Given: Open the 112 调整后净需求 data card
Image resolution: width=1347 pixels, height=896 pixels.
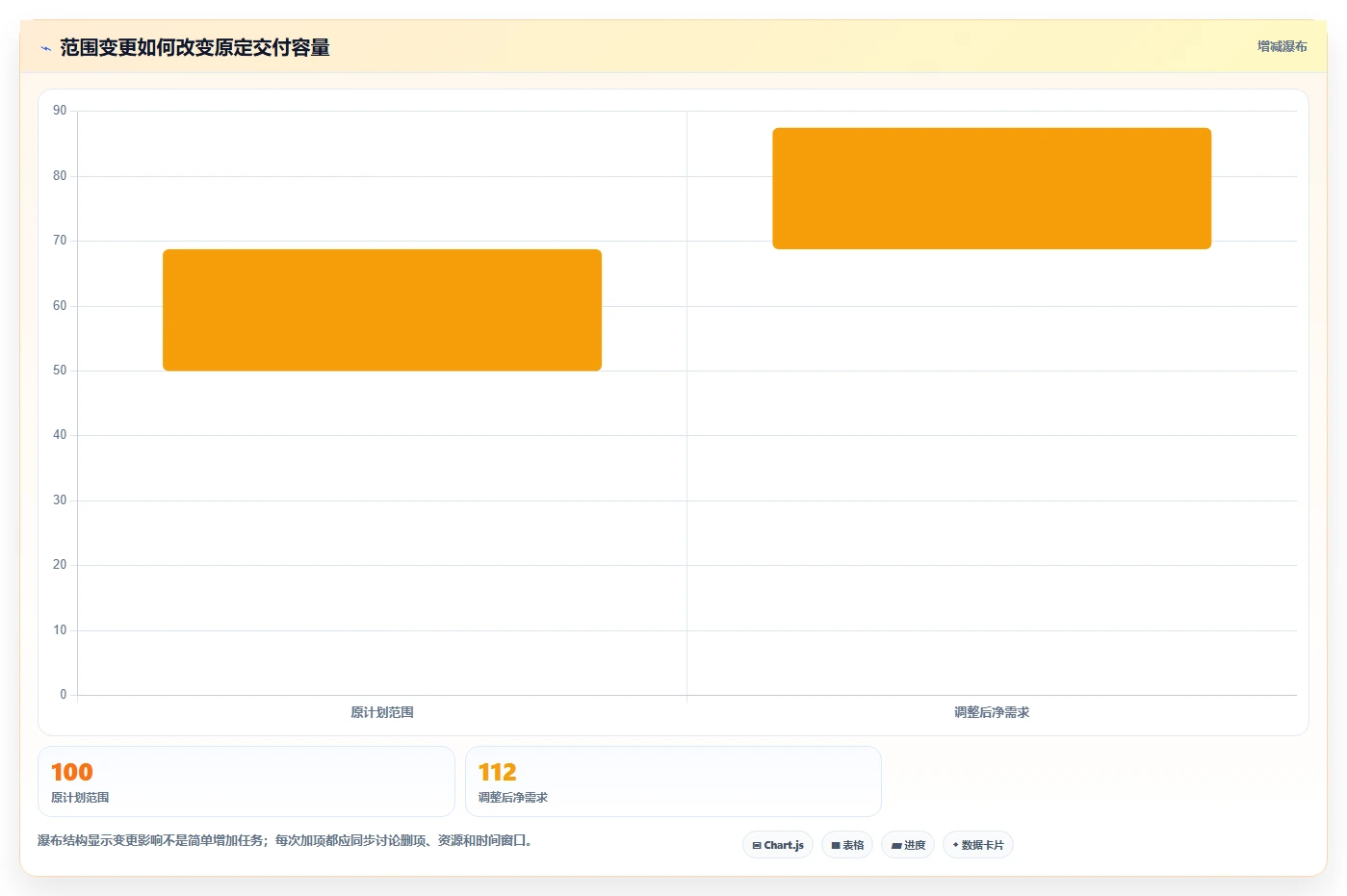Looking at the screenshot, I should [673, 781].
